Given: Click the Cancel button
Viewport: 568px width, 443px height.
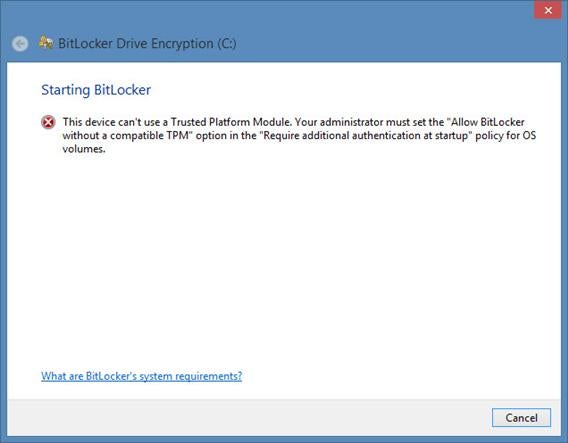Looking at the screenshot, I should pos(521,418).
